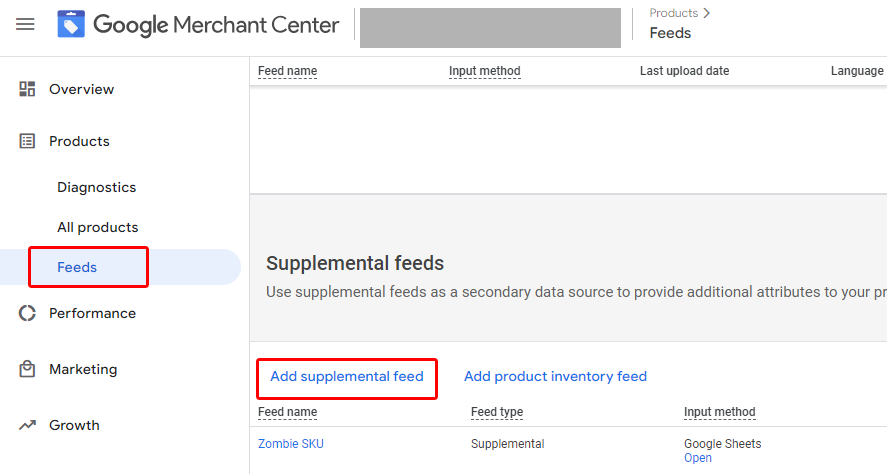The width and height of the screenshot is (887, 474).
Task: Click Add product inventory feed link
Action: pos(555,377)
